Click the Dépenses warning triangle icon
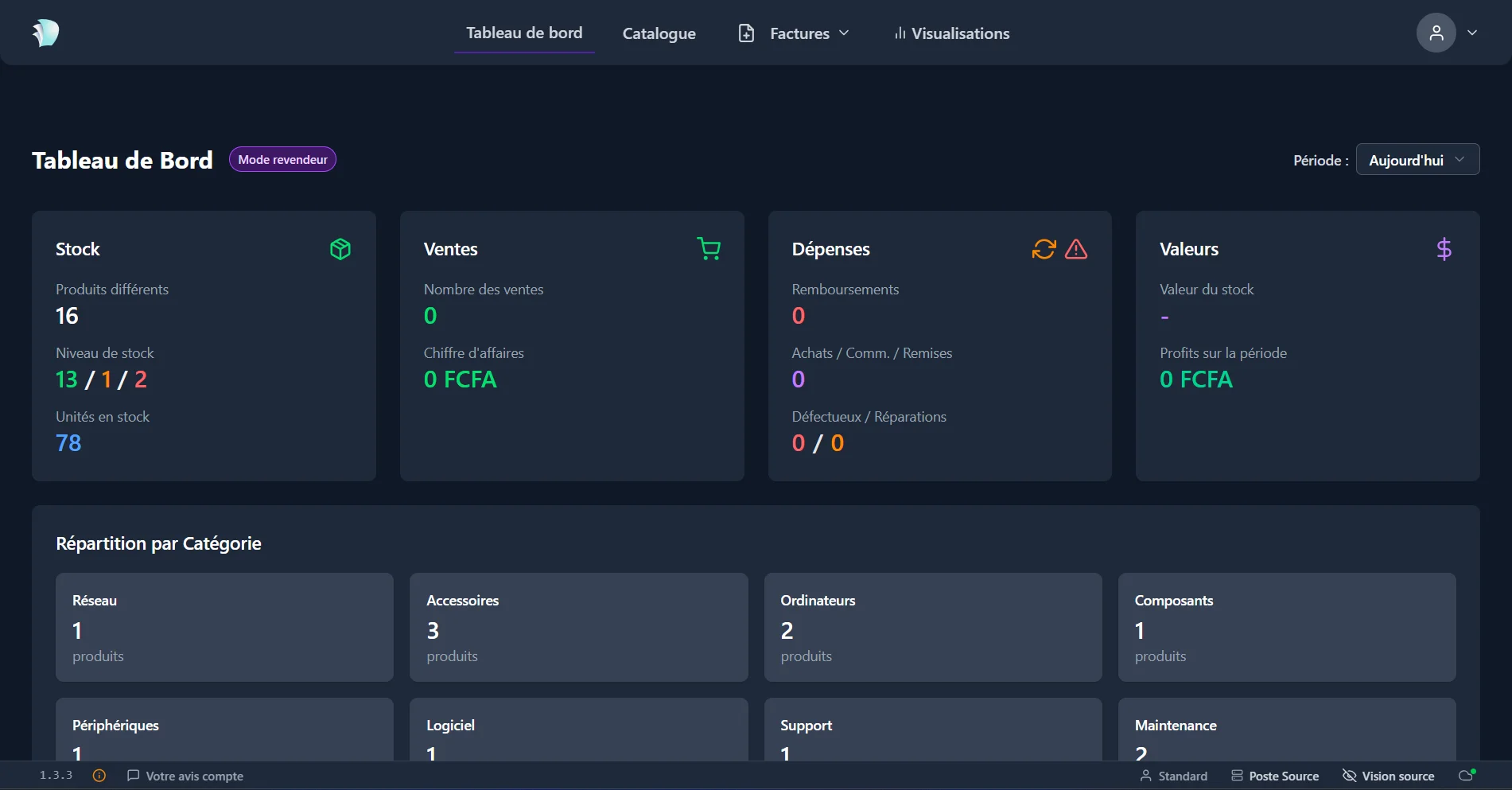1512x790 pixels. click(x=1076, y=249)
